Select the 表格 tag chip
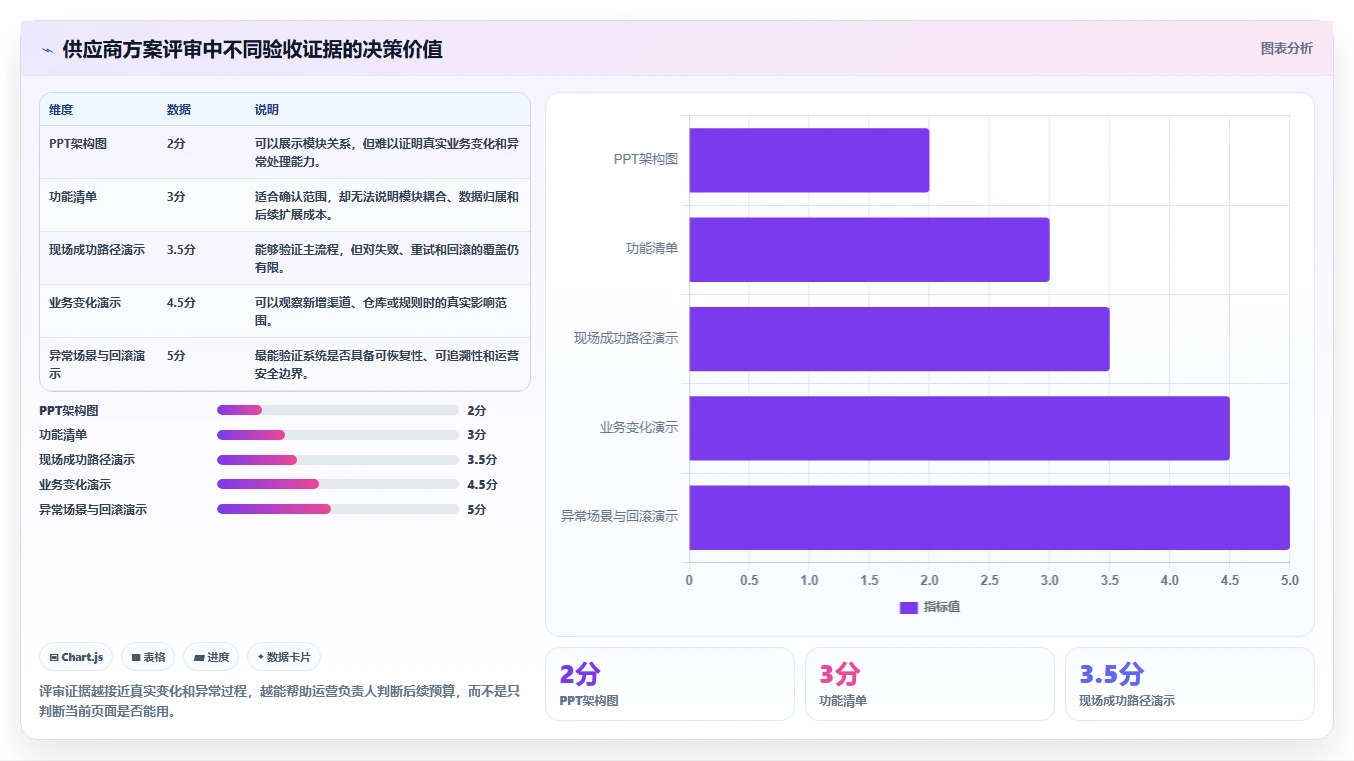 click(148, 657)
